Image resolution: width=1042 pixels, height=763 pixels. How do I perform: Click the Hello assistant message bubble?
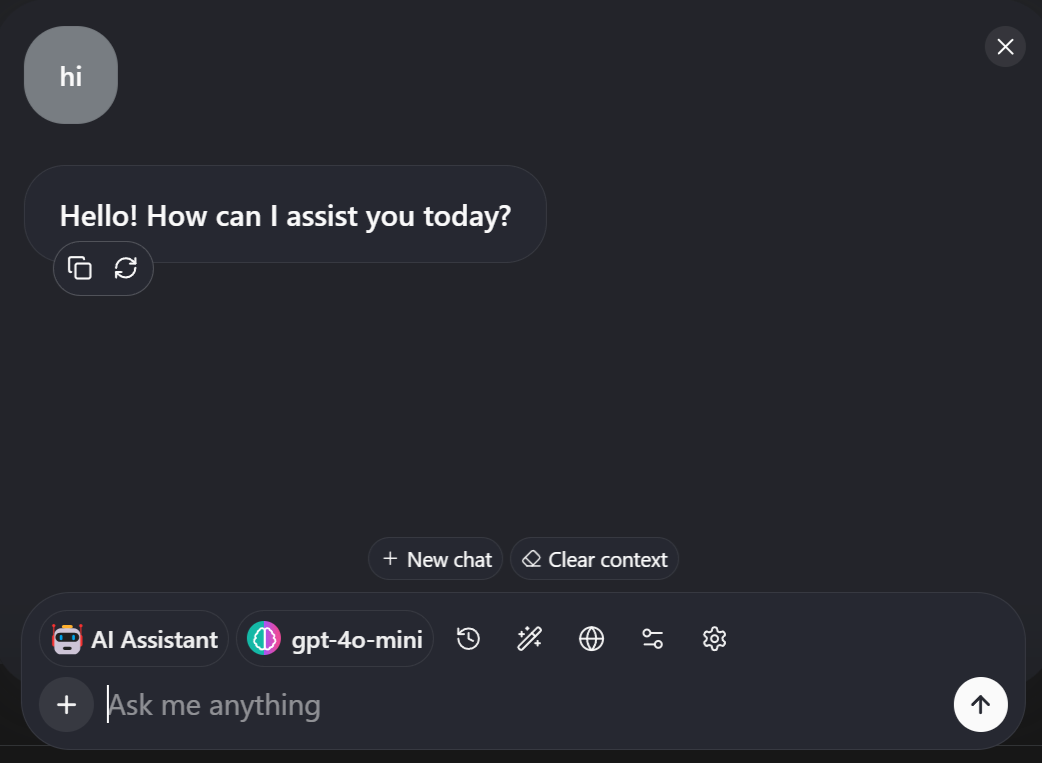[x=285, y=214]
